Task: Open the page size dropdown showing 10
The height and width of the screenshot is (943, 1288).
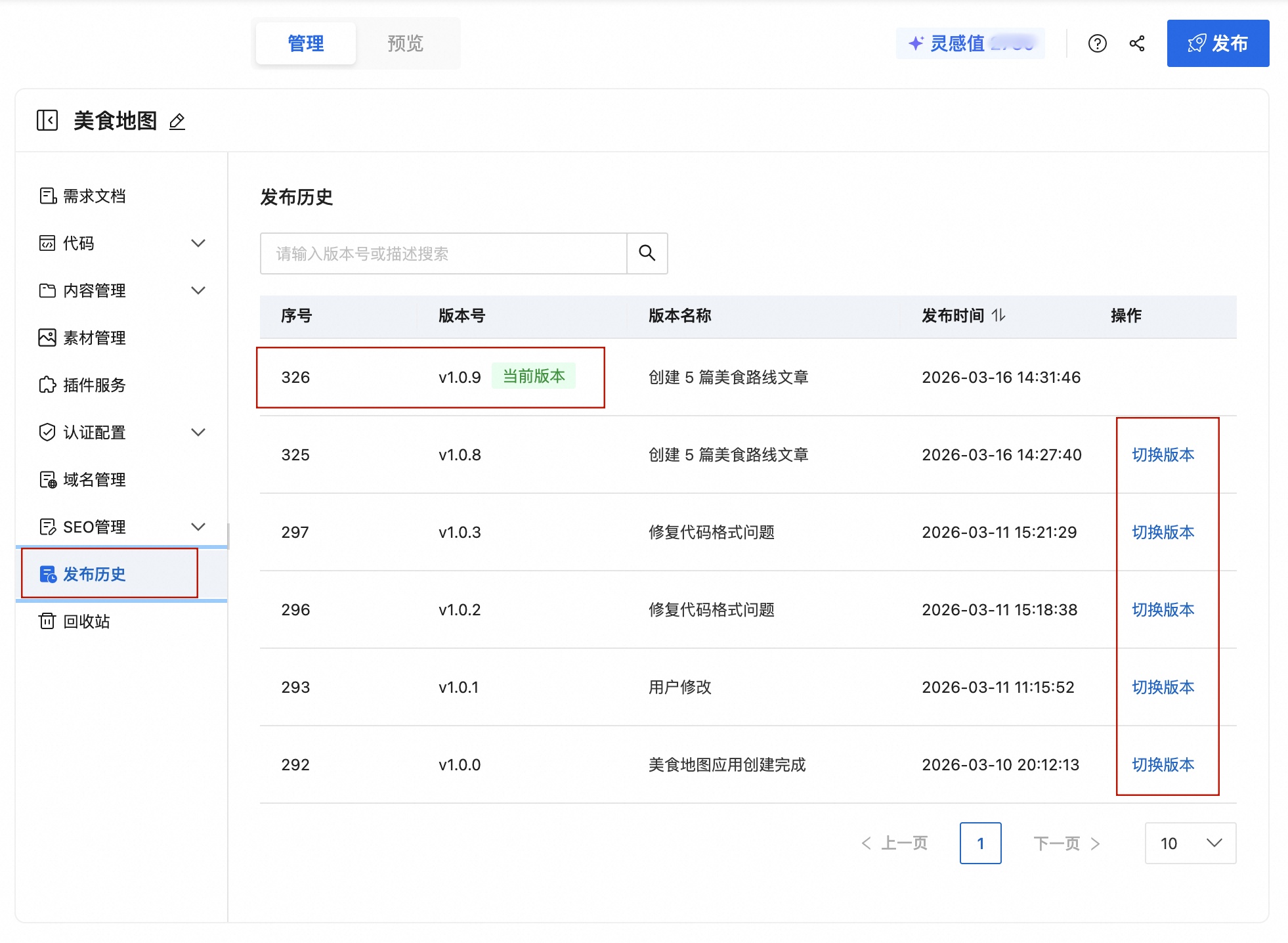Action: 1190,843
